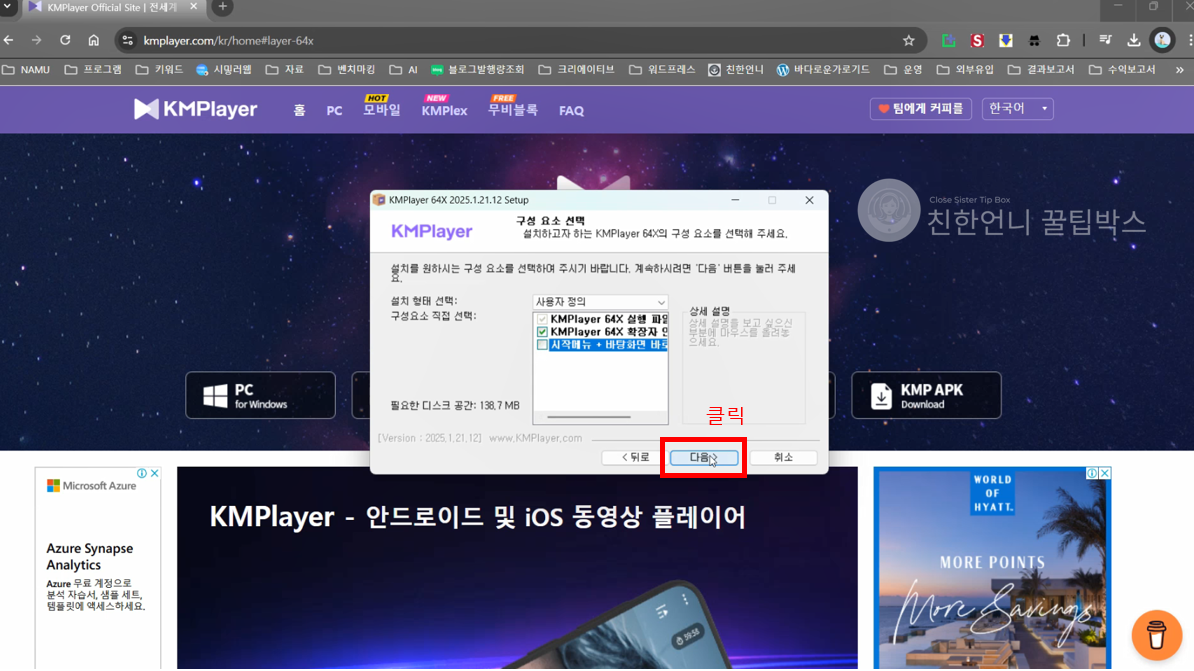Click the horizontal scrollbar in component list

589,417
